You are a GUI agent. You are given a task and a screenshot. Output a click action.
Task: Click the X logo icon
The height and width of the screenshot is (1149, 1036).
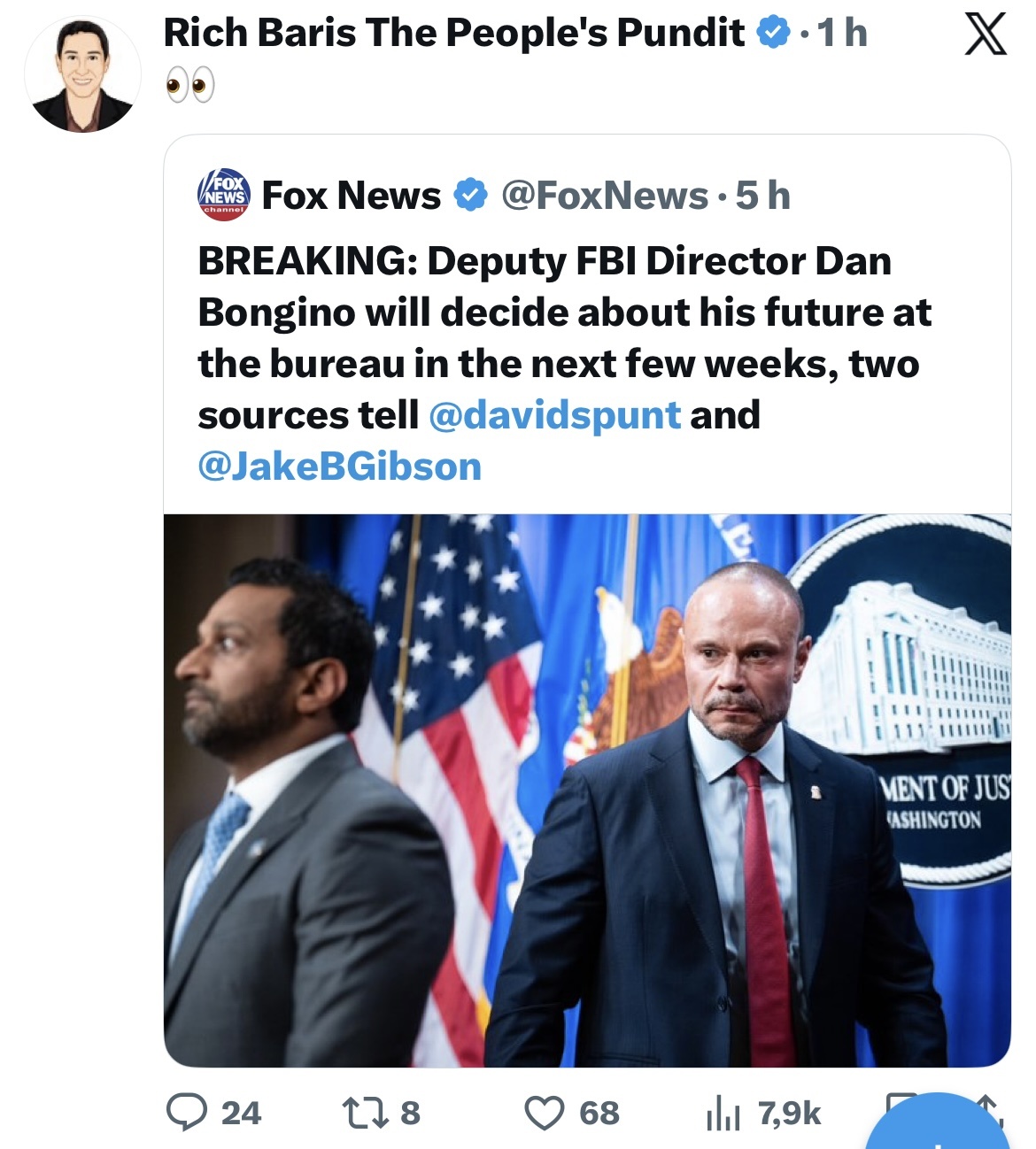click(985, 35)
